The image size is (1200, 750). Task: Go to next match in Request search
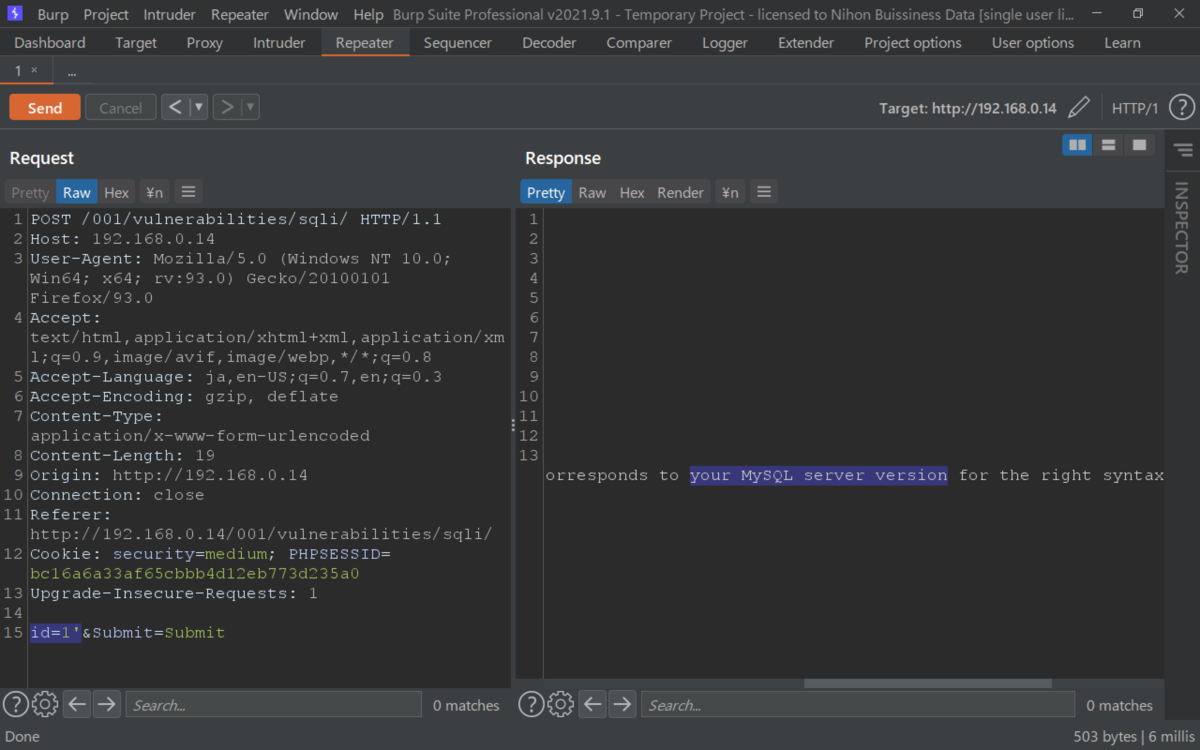point(106,704)
